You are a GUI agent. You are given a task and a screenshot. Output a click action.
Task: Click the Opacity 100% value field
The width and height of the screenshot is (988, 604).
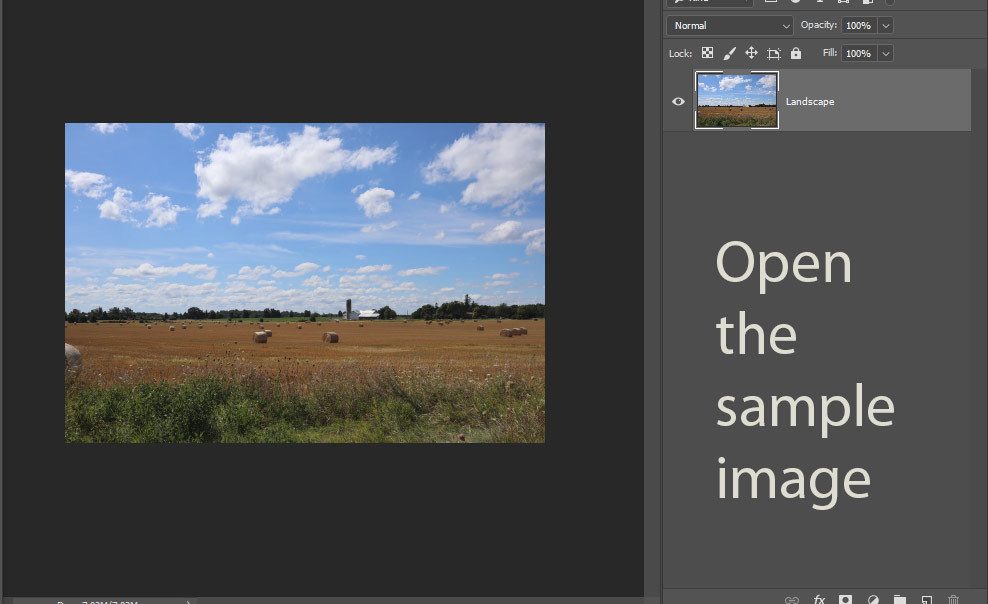858,25
